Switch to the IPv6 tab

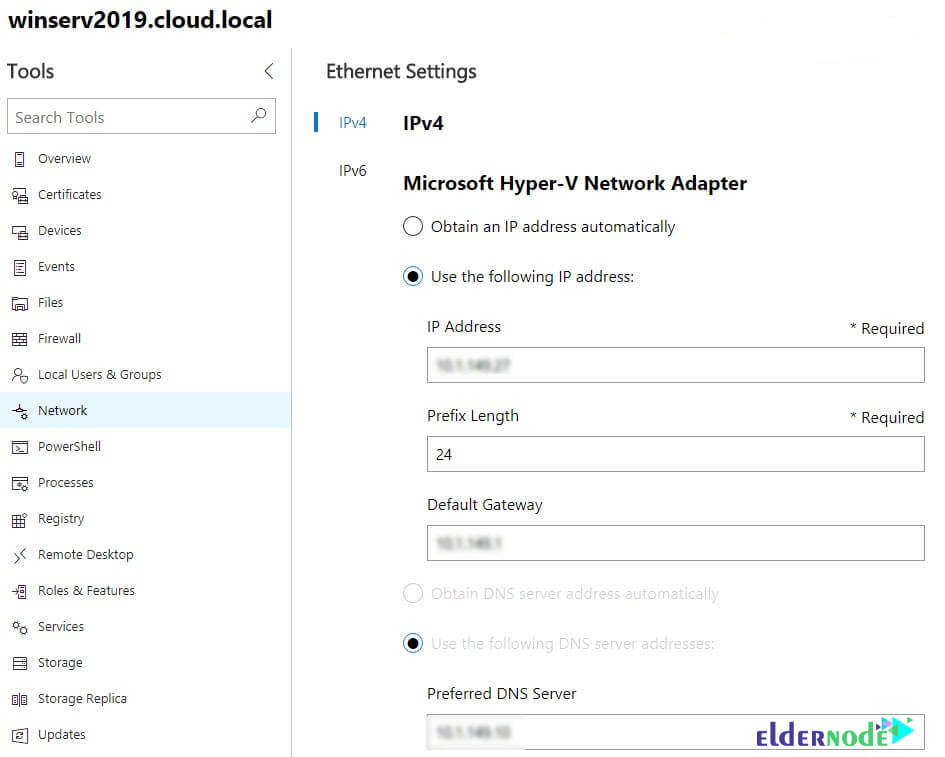click(x=352, y=170)
